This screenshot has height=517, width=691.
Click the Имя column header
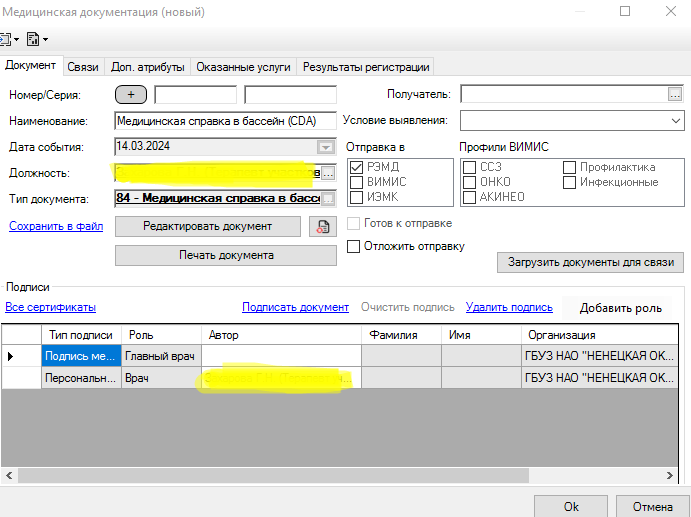click(481, 335)
